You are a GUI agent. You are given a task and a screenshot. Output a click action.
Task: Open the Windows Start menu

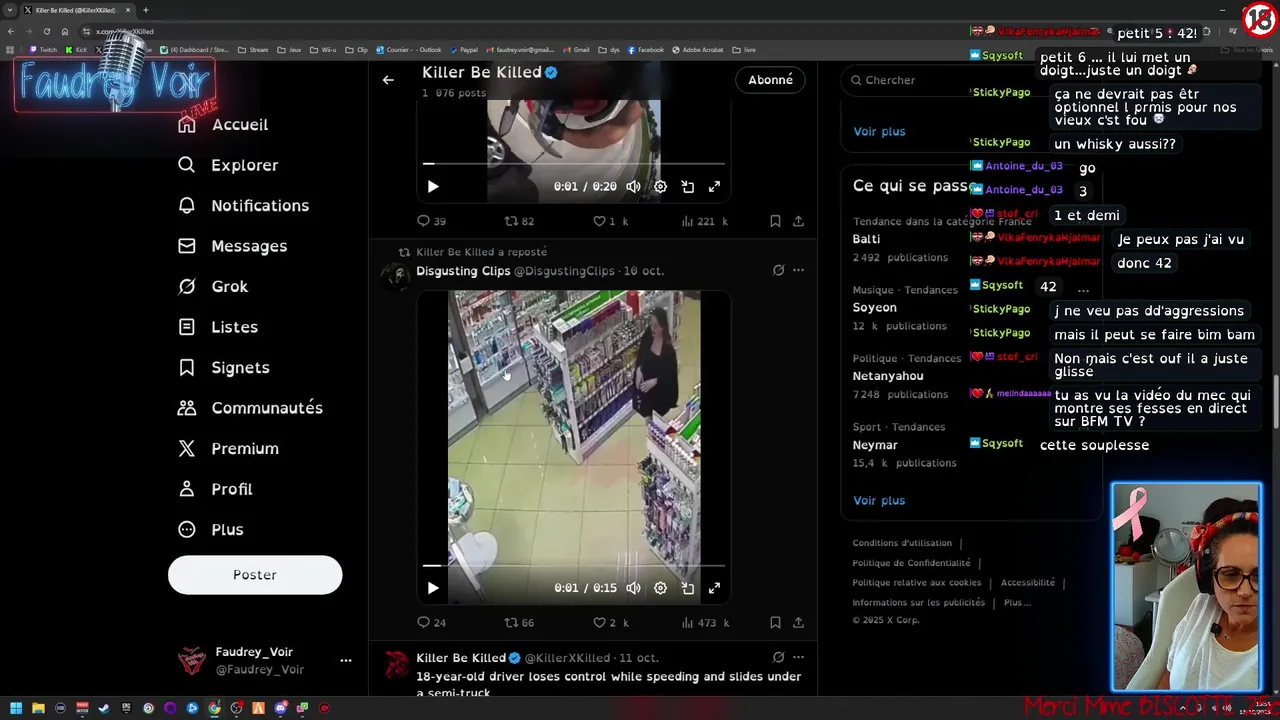pyautogui.click(x=15, y=708)
